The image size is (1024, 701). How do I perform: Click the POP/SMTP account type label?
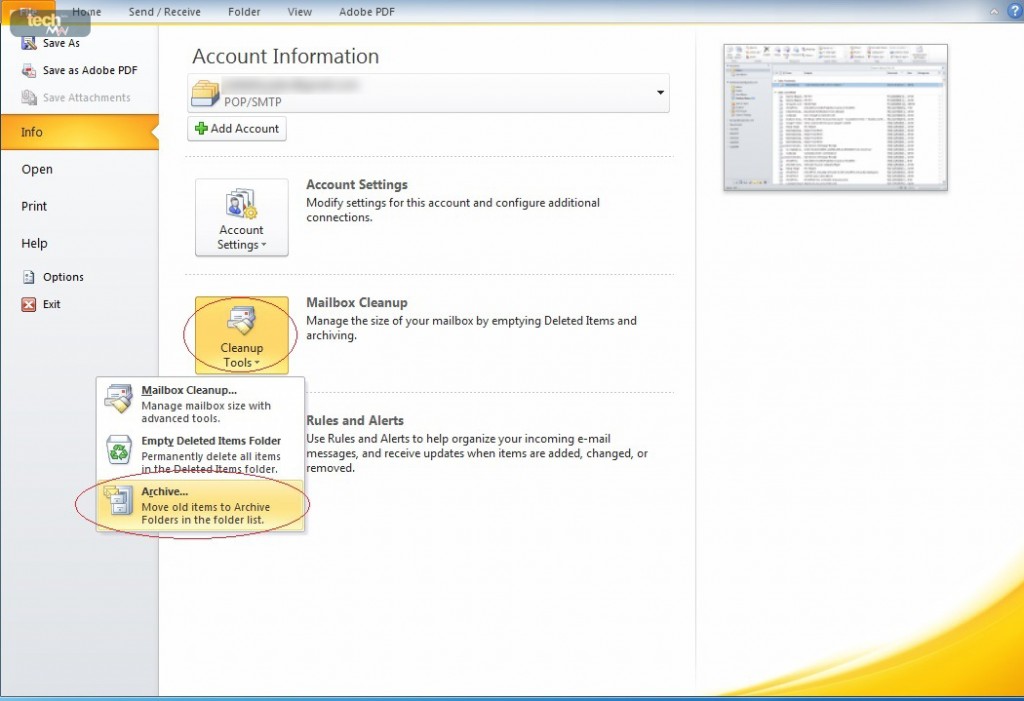click(253, 102)
